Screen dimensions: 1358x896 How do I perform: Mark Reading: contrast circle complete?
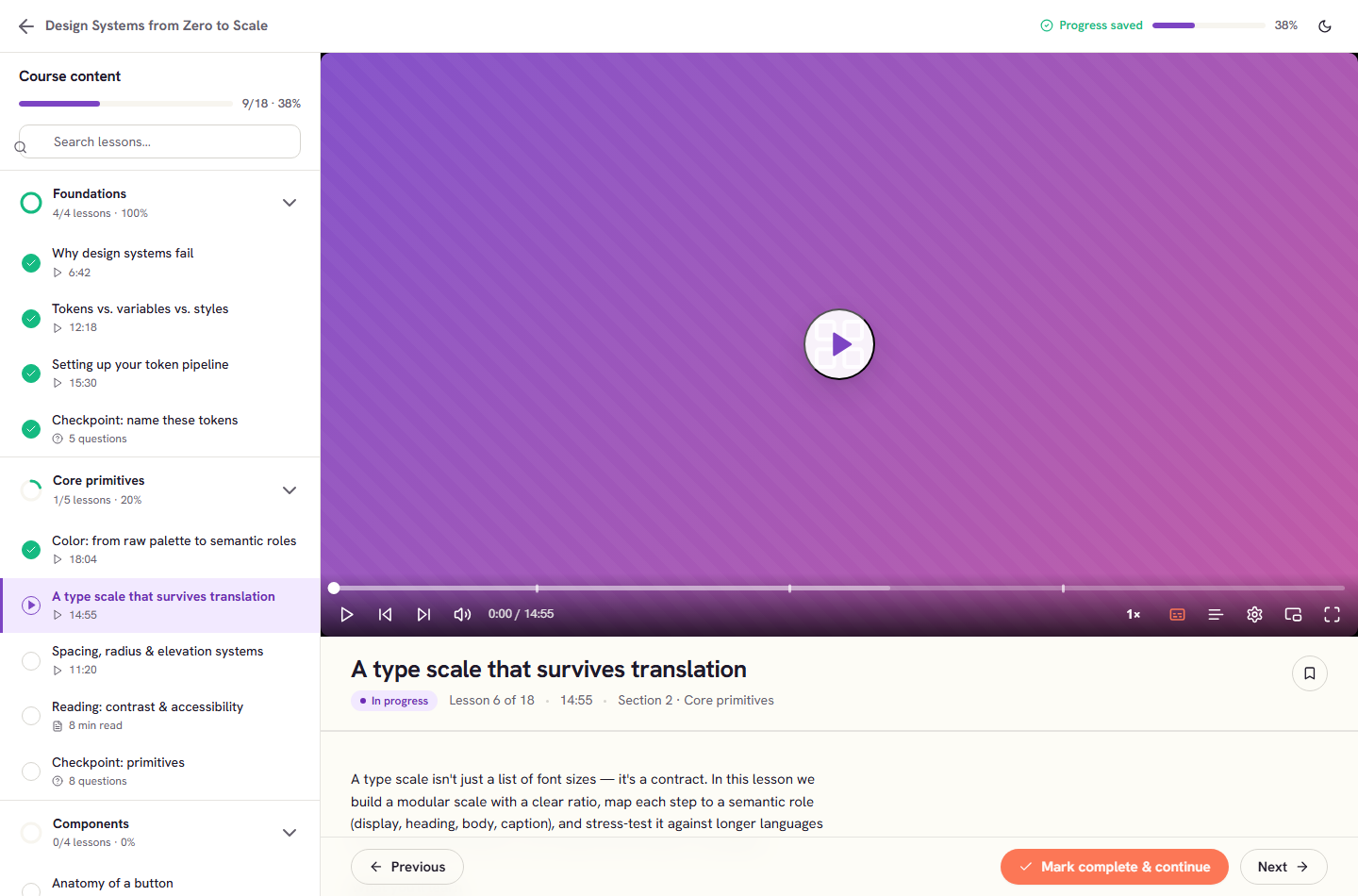coord(31,716)
